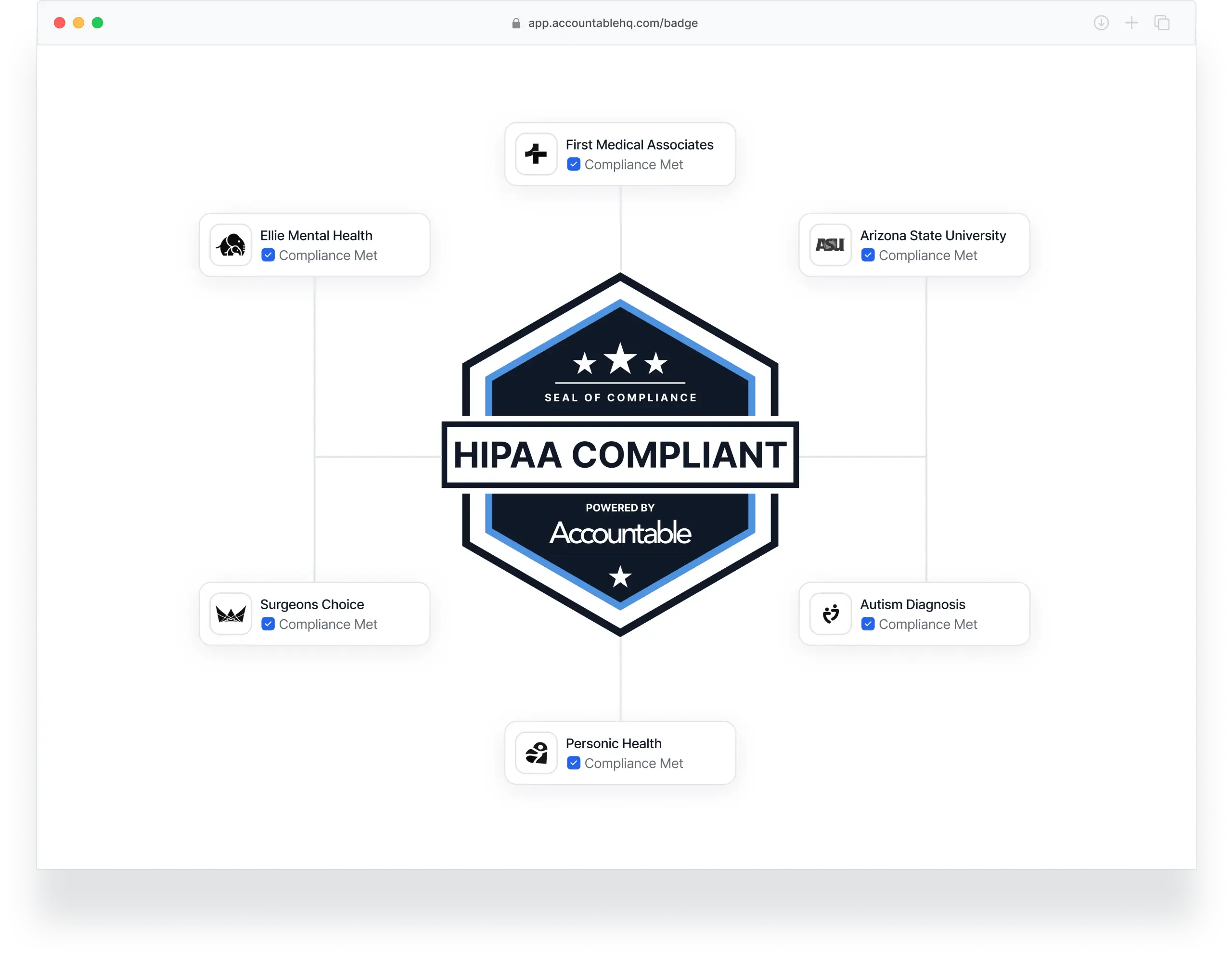This screenshot has width=1232, height=958.
Task: Click the Accountable wordmark on the badge
Action: click(x=620, y=534)
